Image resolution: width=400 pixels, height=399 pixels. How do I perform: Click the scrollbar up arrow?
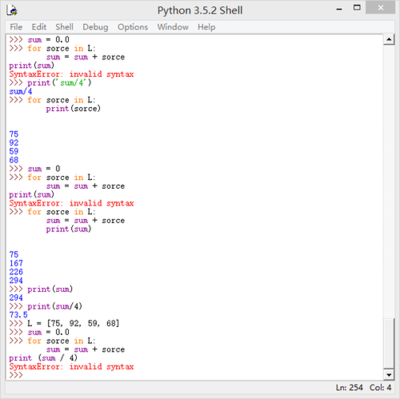pos(389,40)
